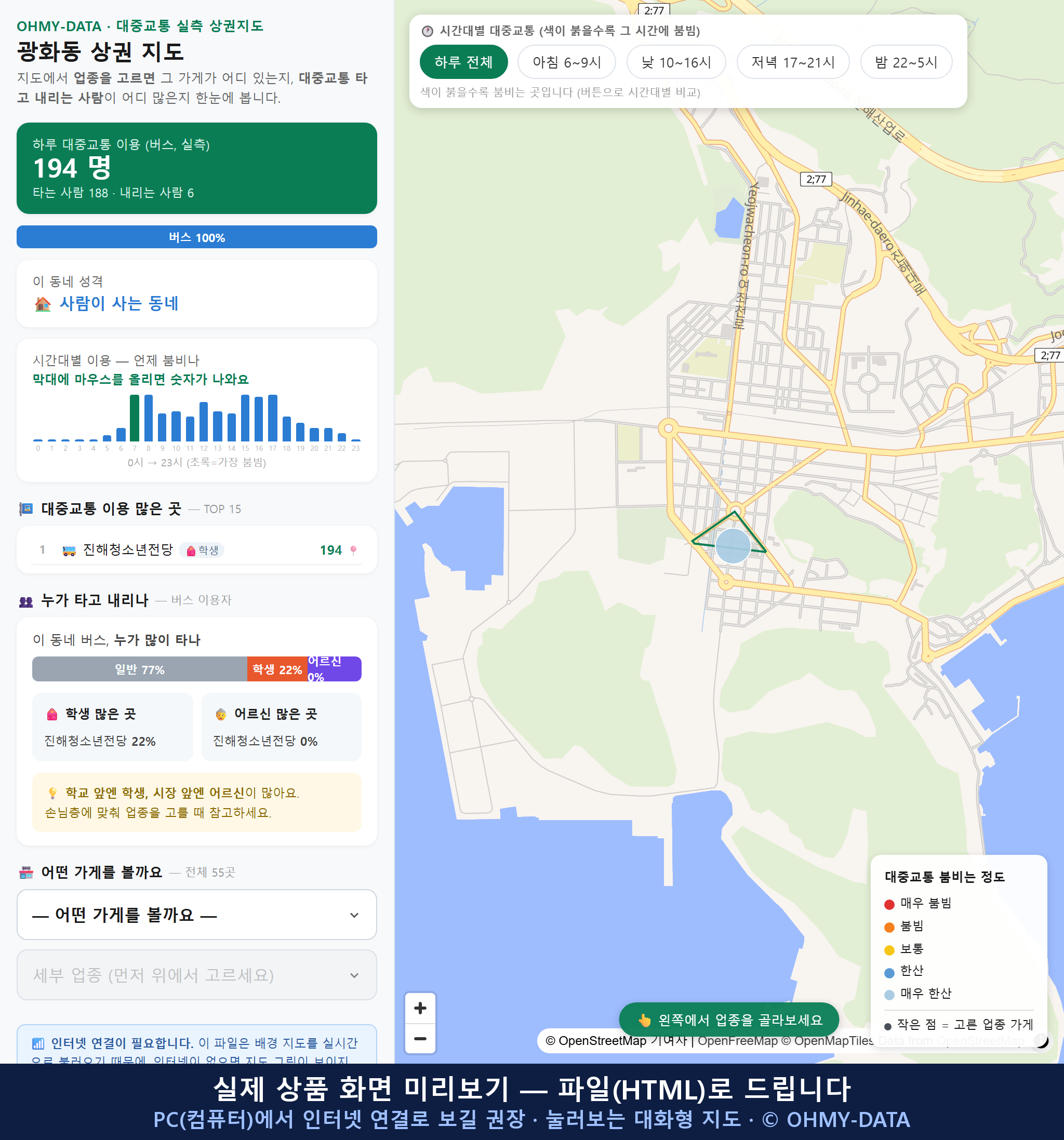Click the house icon by 사람이 사는 동네

coord(43,303)
